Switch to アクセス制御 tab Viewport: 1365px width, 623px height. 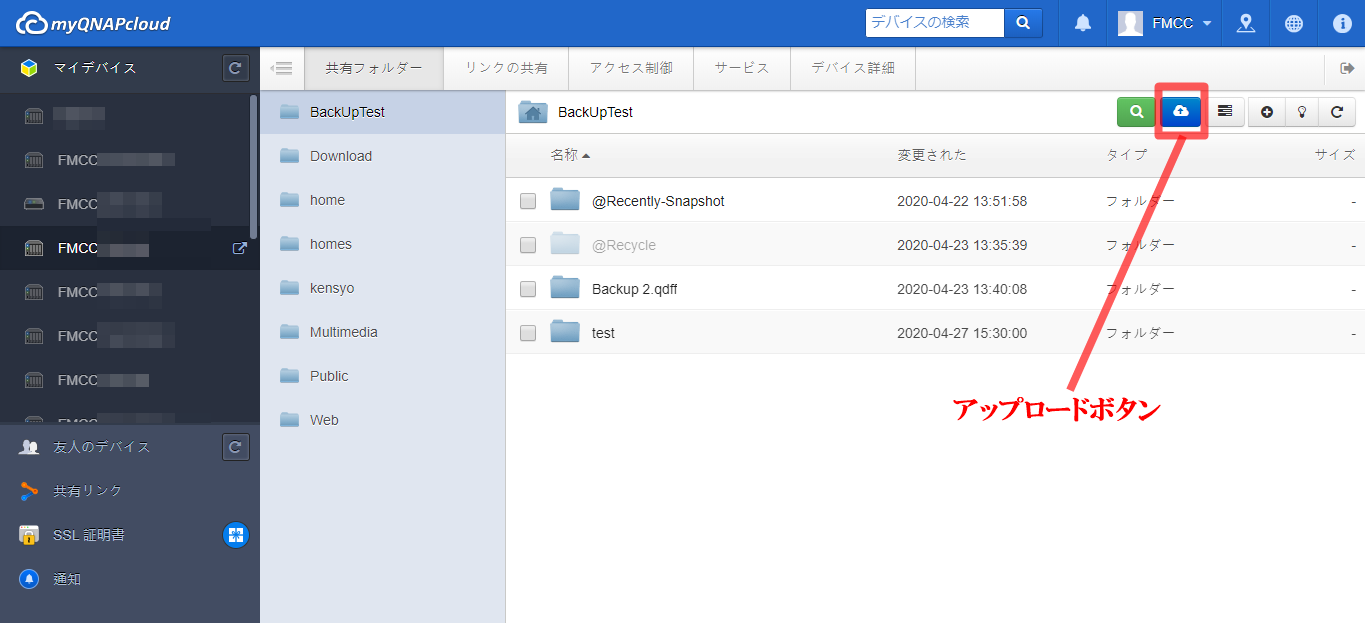click(631, 68)
